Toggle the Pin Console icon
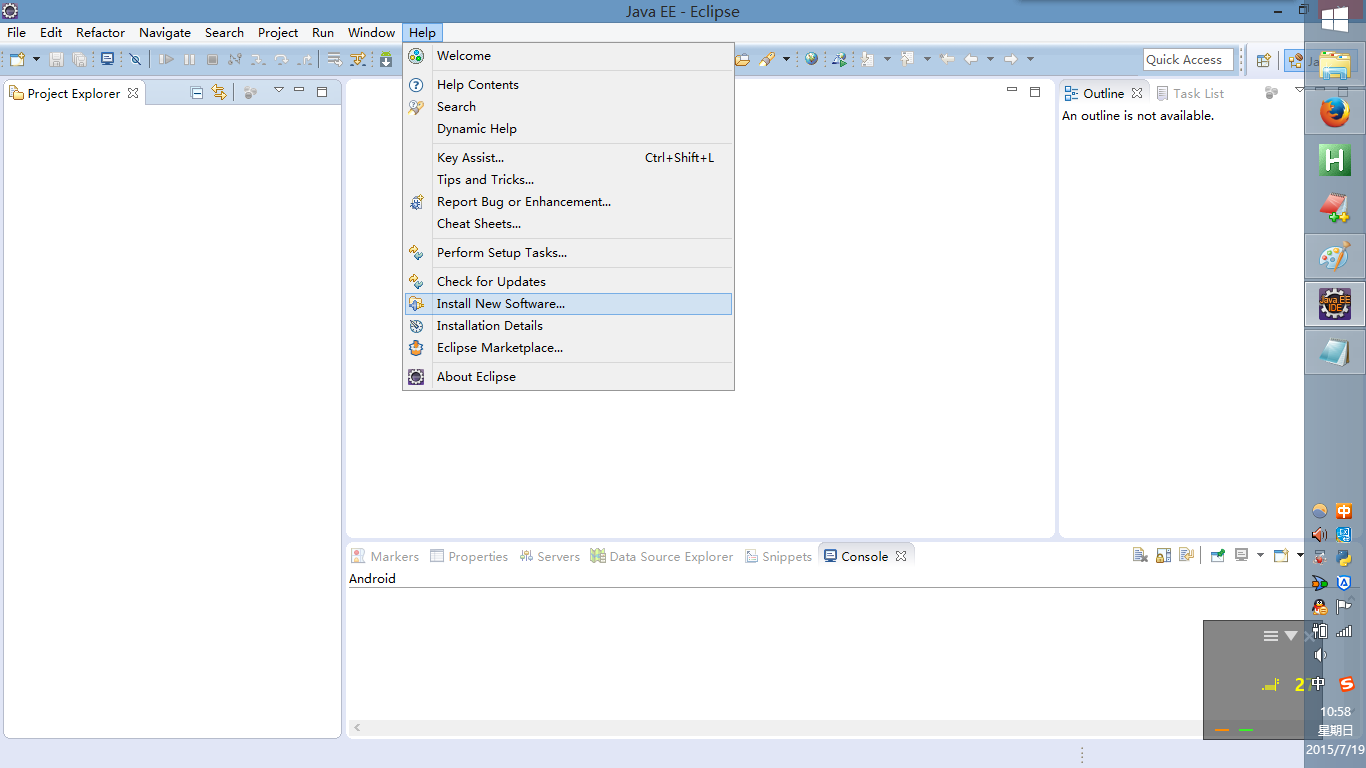This screenshot has height=768, width=1366. 1218,555
